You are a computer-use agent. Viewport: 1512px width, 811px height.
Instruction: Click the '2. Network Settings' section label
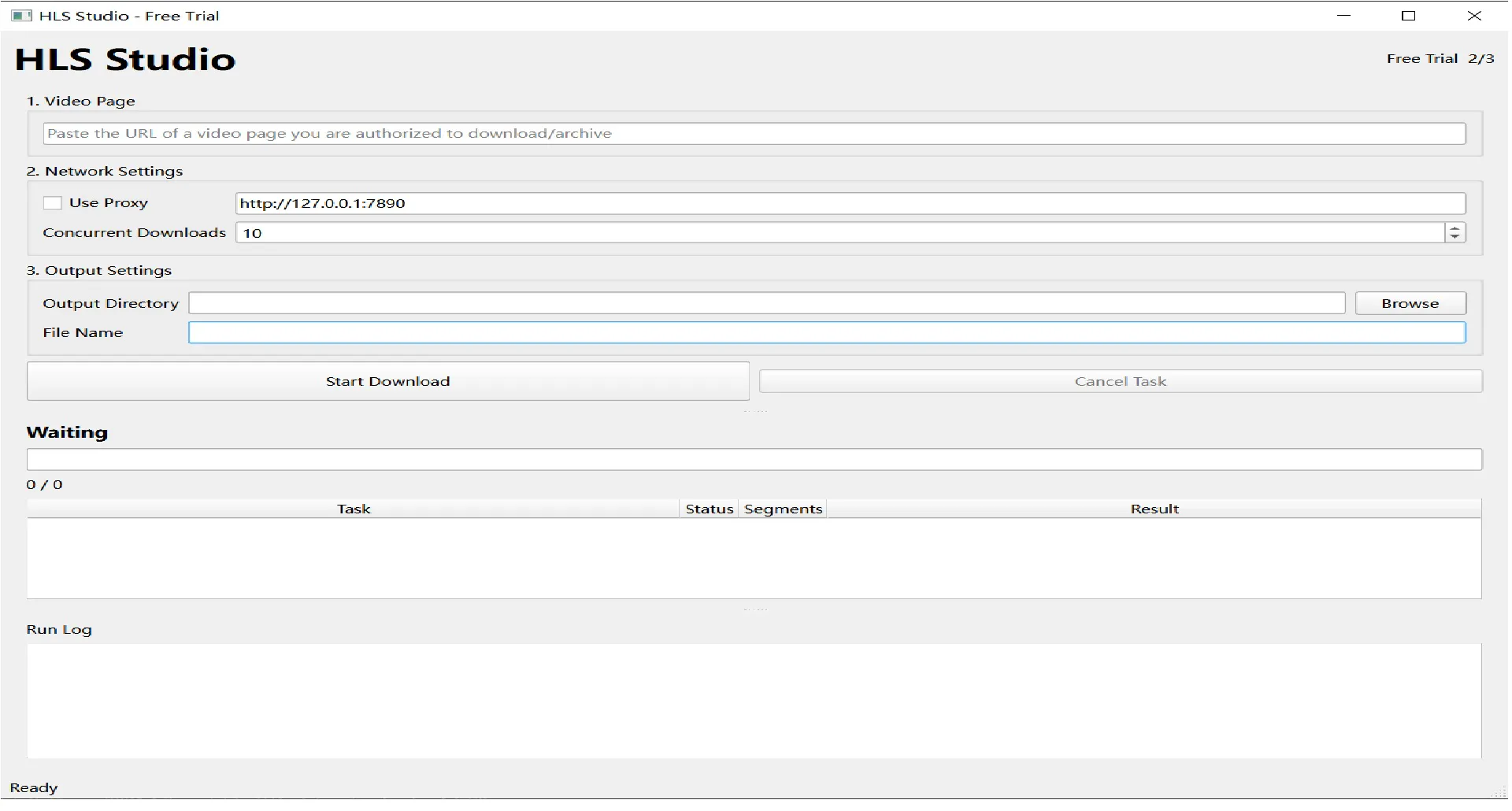(x=105, y=172)
